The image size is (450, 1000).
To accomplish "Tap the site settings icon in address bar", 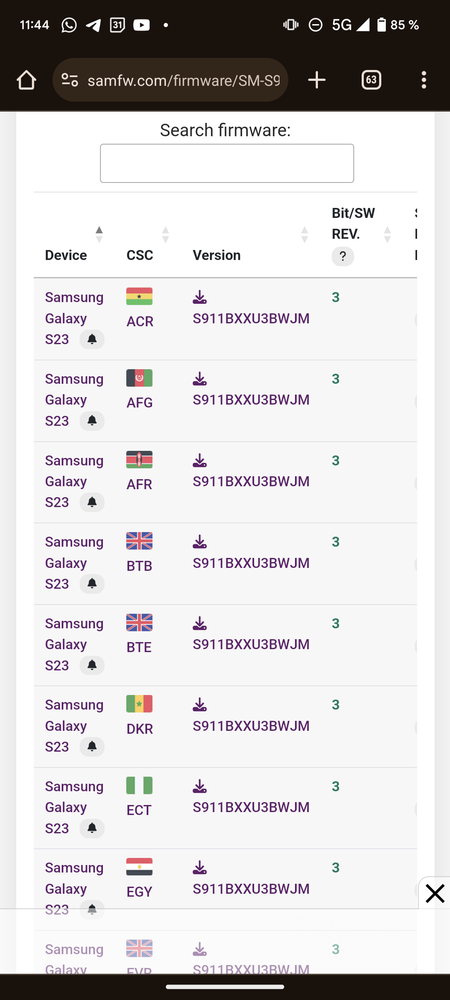I will pos(69,80).
